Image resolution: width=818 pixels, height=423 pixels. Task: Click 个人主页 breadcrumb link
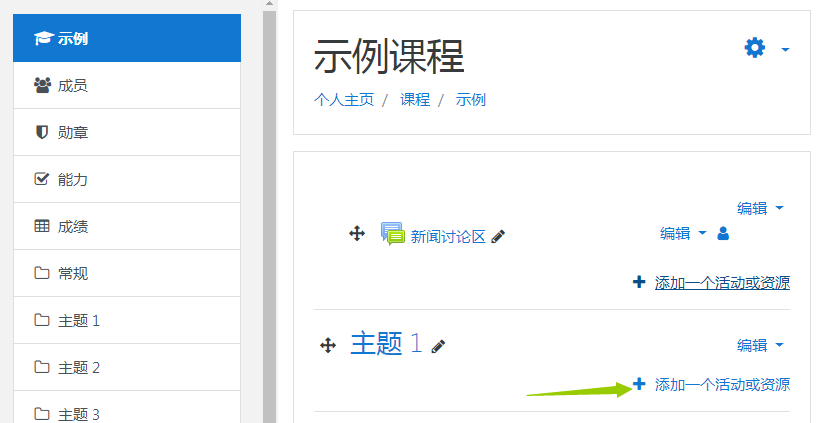(343, 100)
